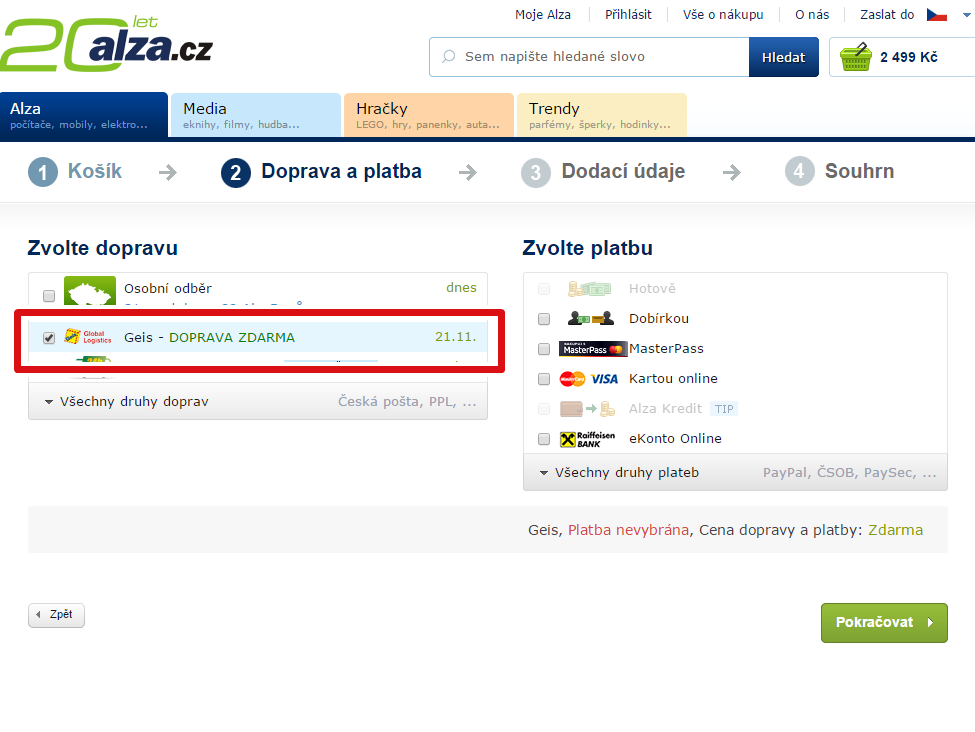Click the Hotově cash icon

coord(589,289)
